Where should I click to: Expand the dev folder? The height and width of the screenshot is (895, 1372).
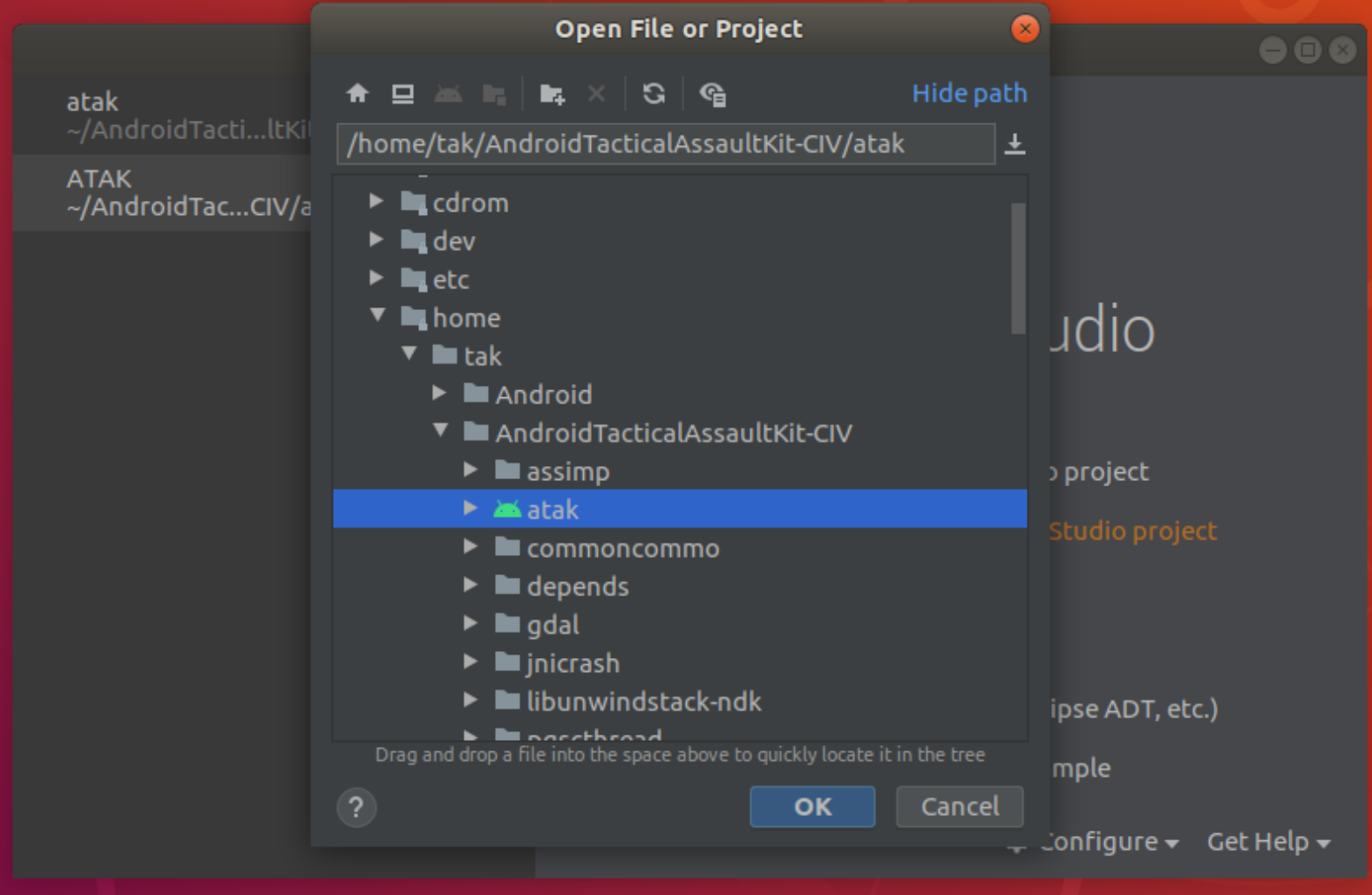coord(377,240)
